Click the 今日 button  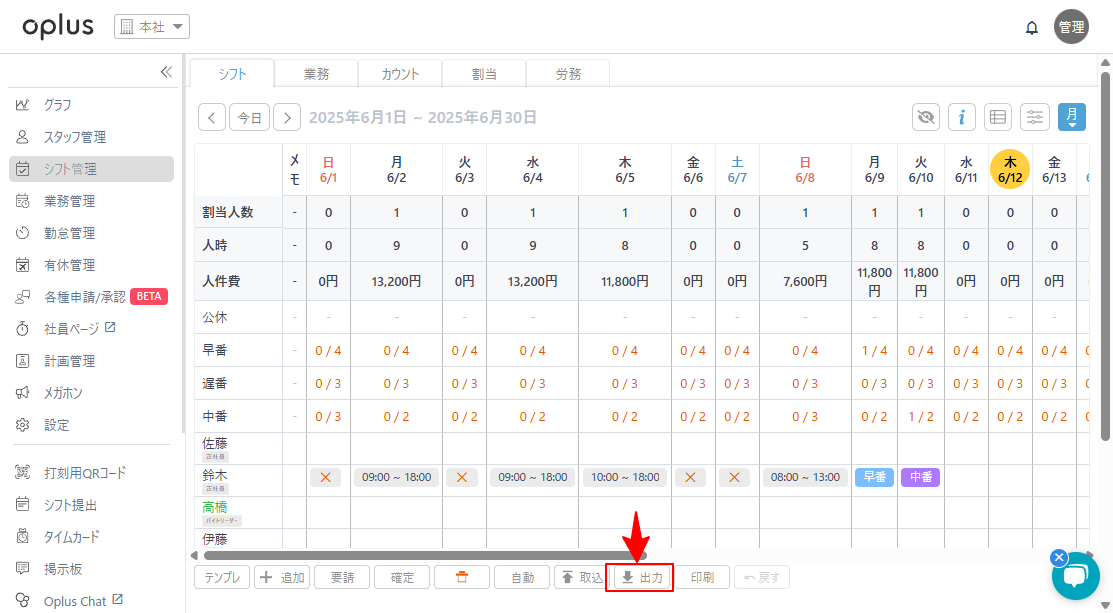[249, 117]
